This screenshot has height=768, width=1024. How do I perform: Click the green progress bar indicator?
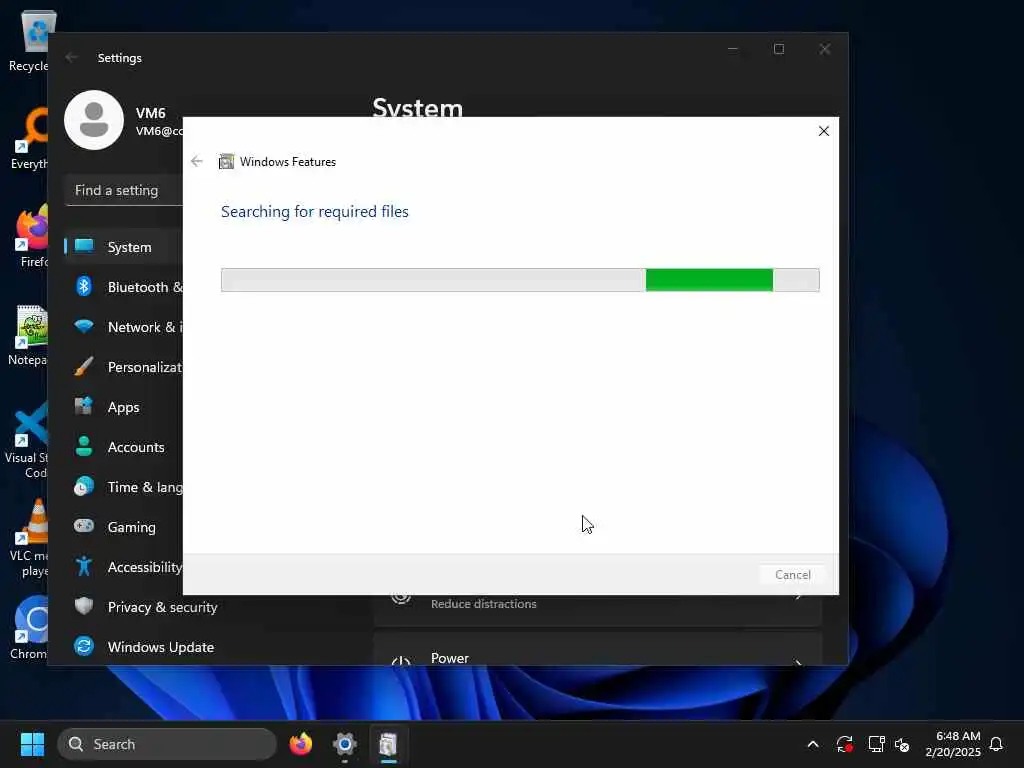709,280
